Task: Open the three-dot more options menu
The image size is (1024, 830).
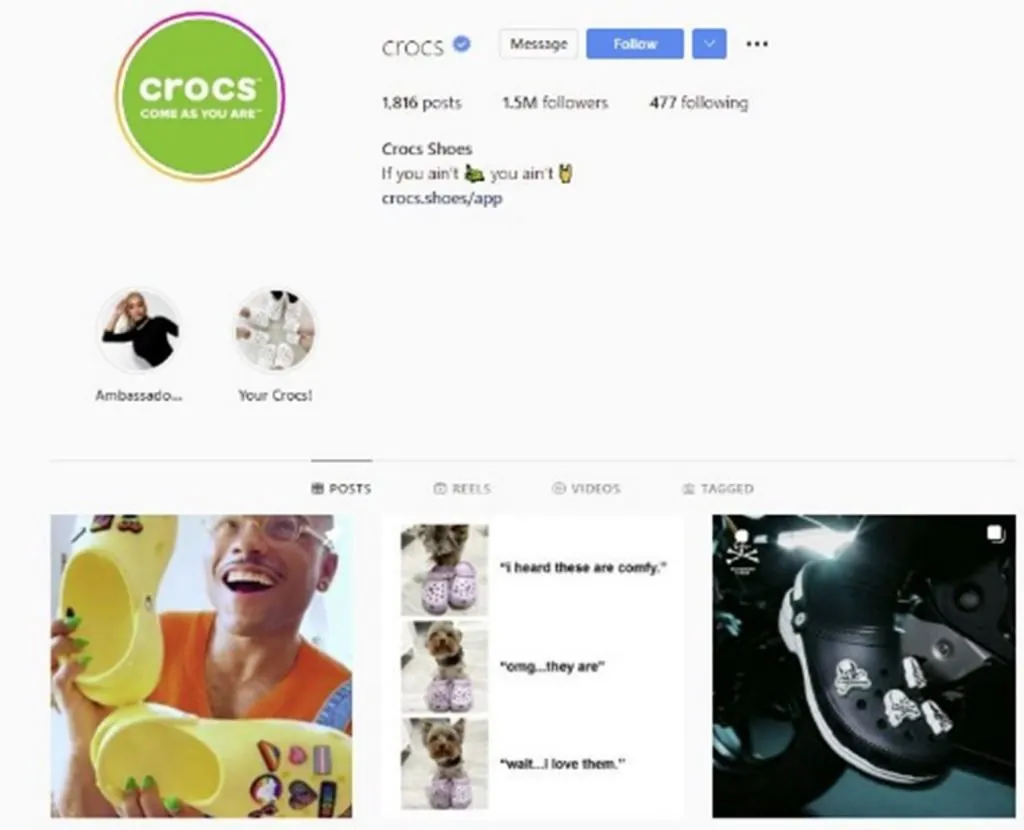Action: (756, 44)
